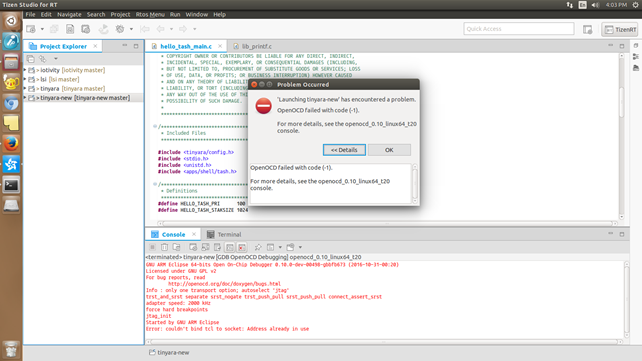642x361 pixels.
Task: Click the Pin Console icon
Action: 258,247
